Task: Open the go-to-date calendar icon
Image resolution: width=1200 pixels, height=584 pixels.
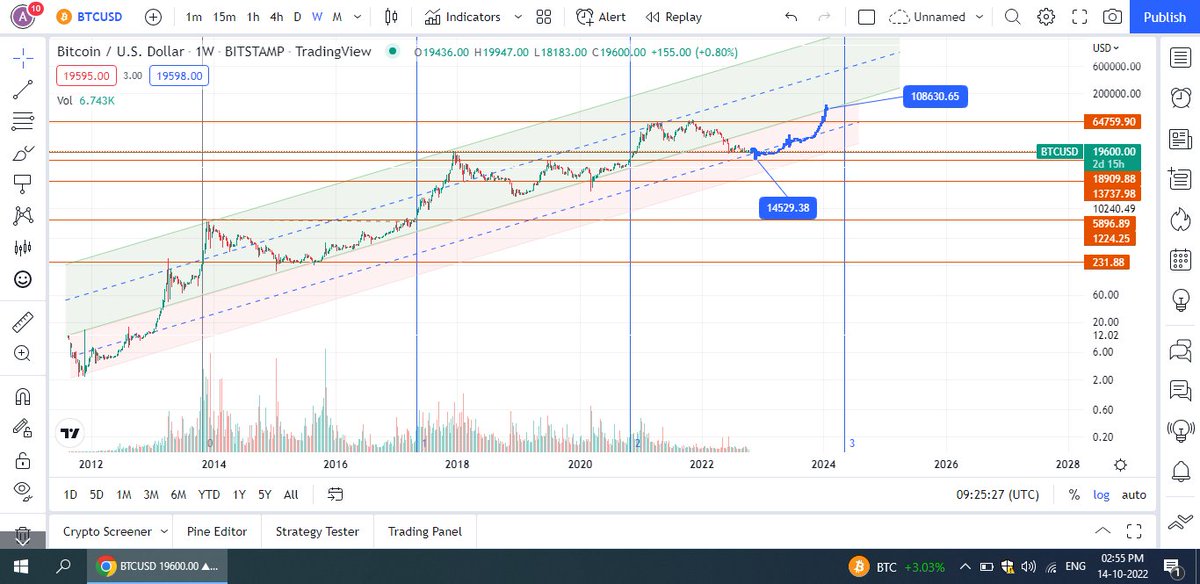Action: (x=335, y=494)
